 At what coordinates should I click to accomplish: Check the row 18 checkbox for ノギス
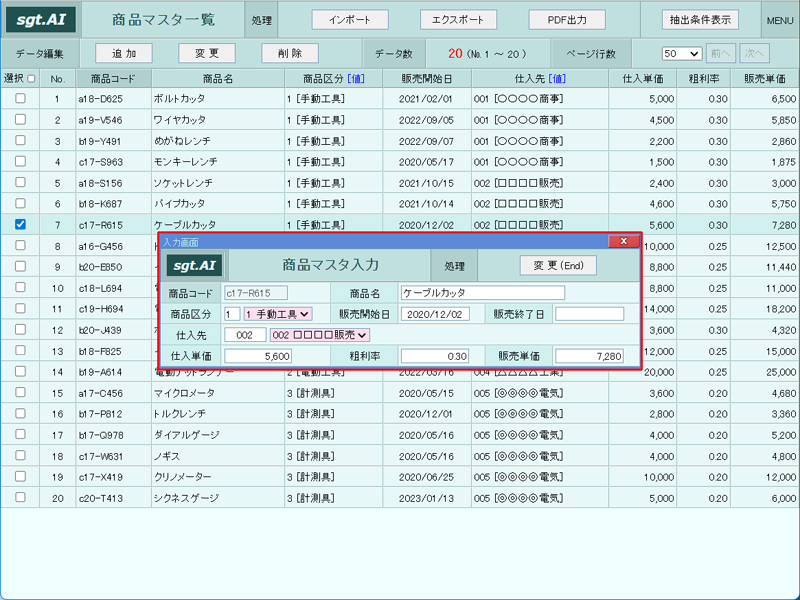[20, 455]
